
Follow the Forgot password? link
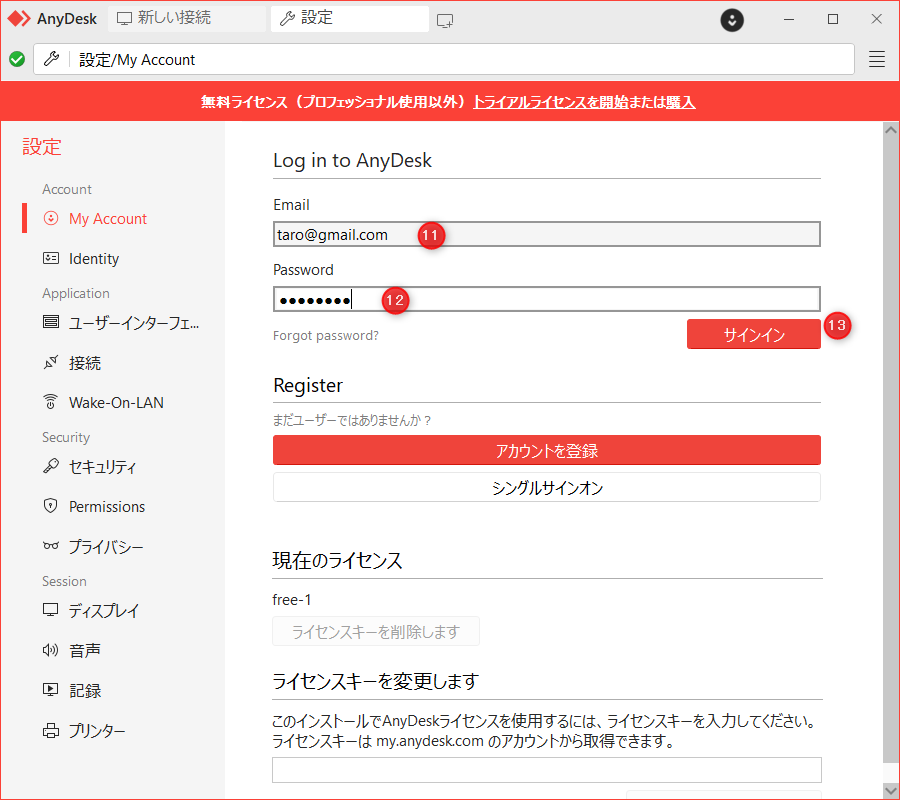[x=325, y=335]
